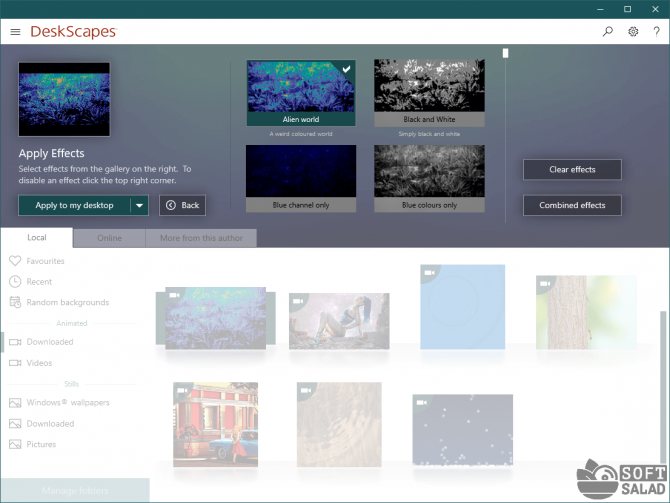Viewport: 670px width, 503px height.
Task: Click the Combined effects button
Action: 572,206
